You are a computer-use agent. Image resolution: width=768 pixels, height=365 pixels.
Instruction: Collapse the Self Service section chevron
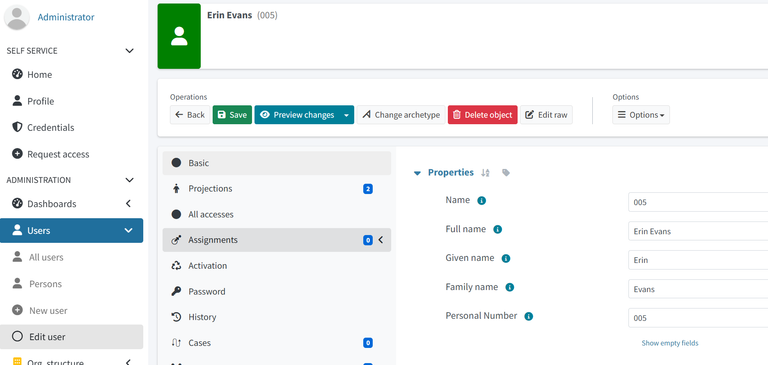(129, 51)
